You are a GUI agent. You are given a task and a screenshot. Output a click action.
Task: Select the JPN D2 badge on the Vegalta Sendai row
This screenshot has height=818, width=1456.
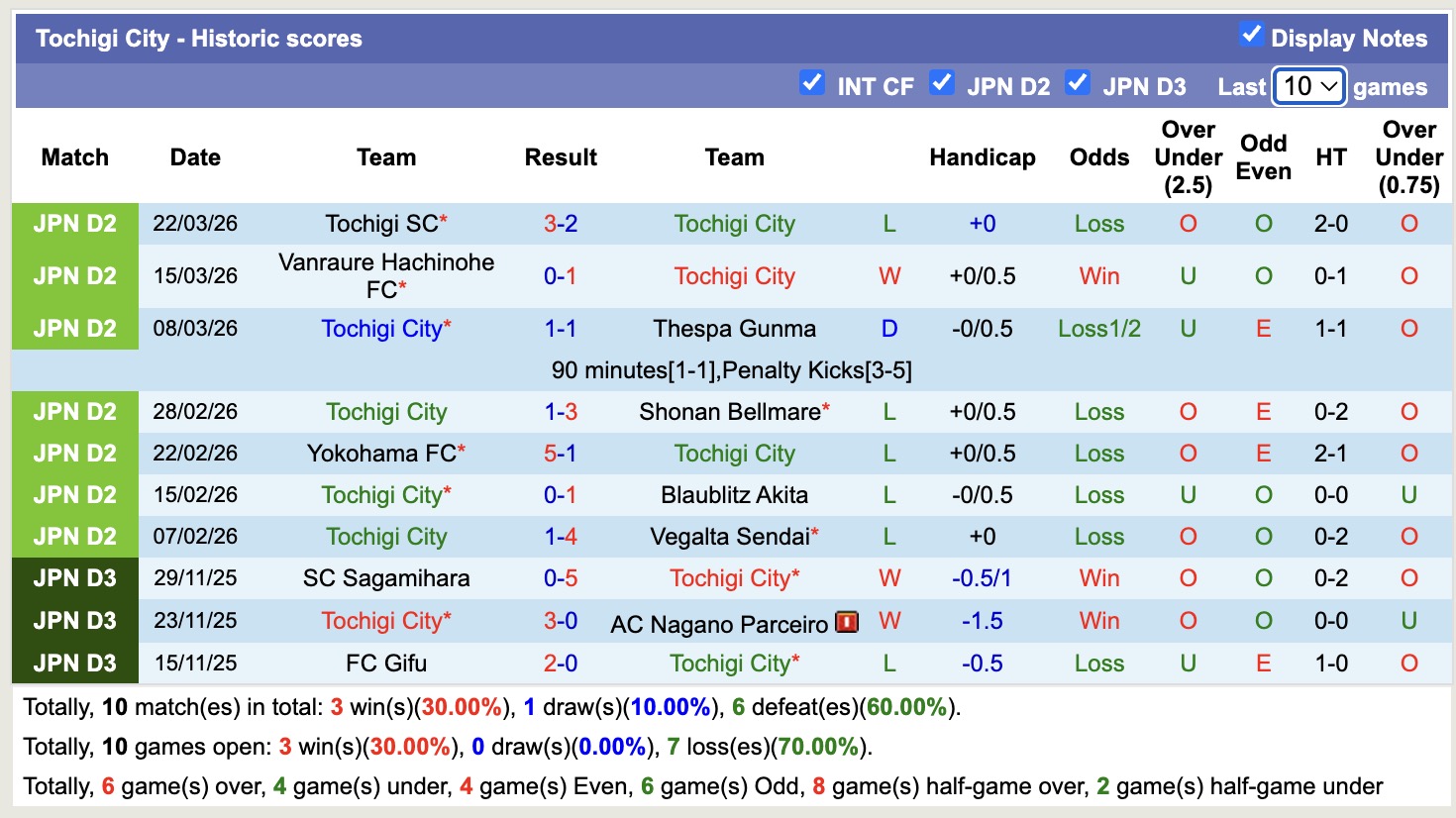click(74, 536)
